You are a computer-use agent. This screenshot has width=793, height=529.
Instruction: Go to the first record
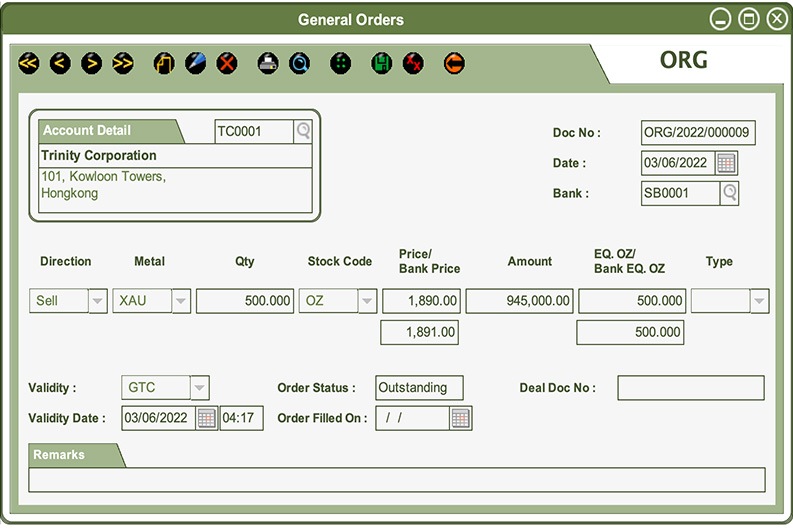pyautogui.click(x=29, y=64)
